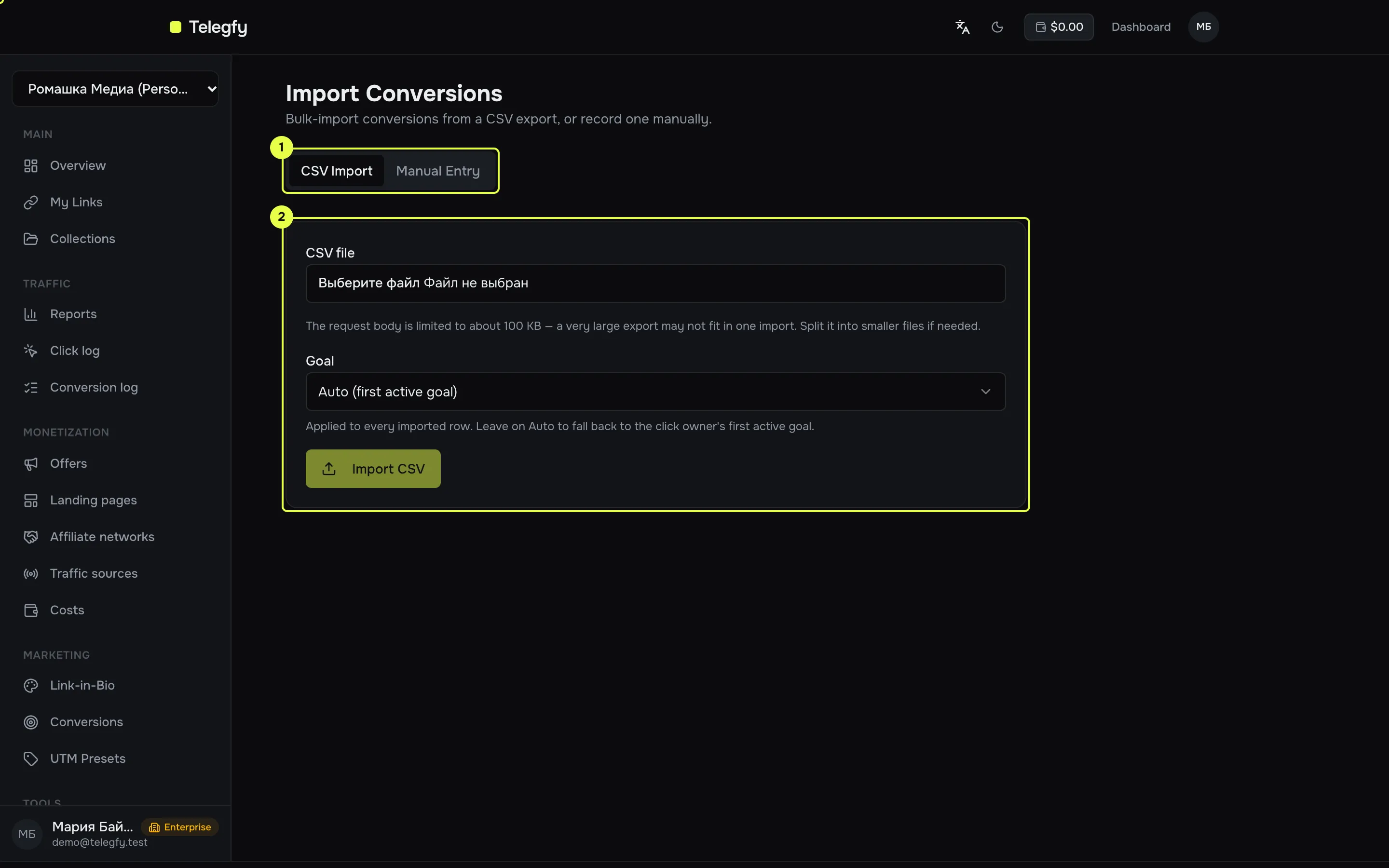Click the Traffic sources radio icon
This screenshot has height=868, width=1389.
pos(30,573)
